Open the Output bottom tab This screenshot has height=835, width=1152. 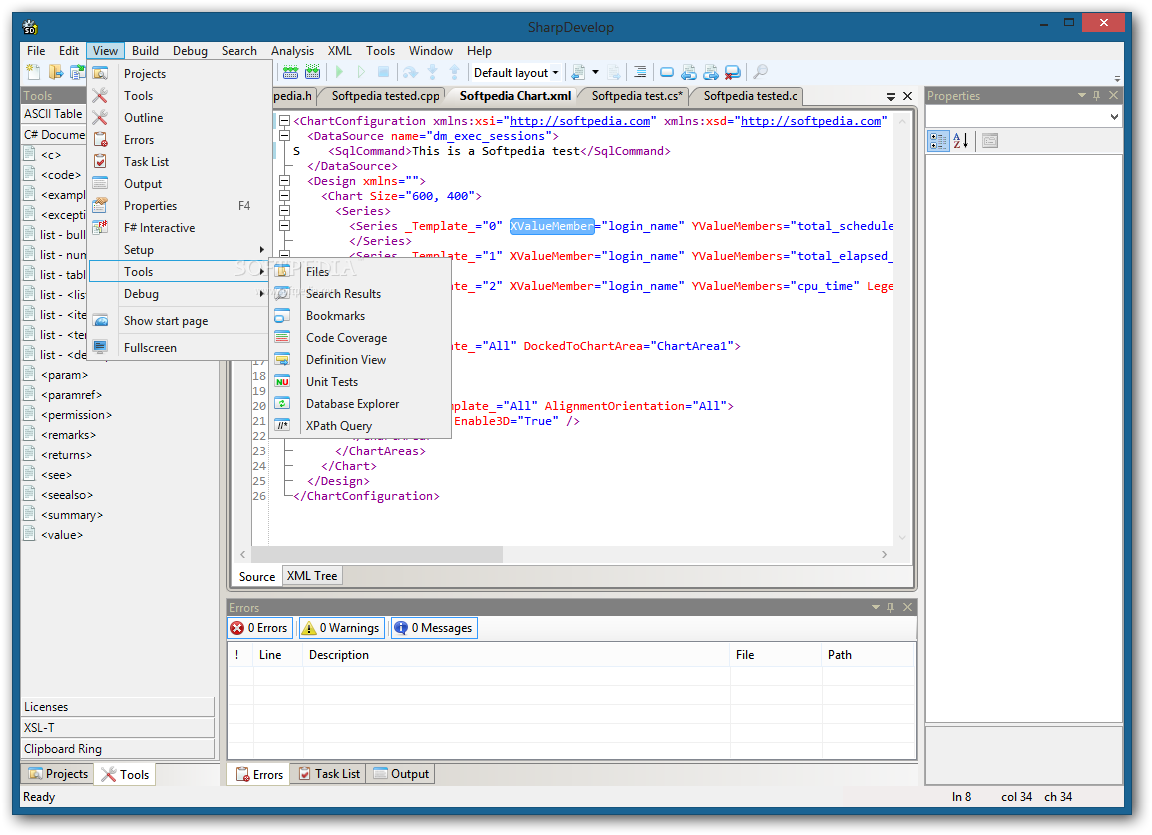401,773
